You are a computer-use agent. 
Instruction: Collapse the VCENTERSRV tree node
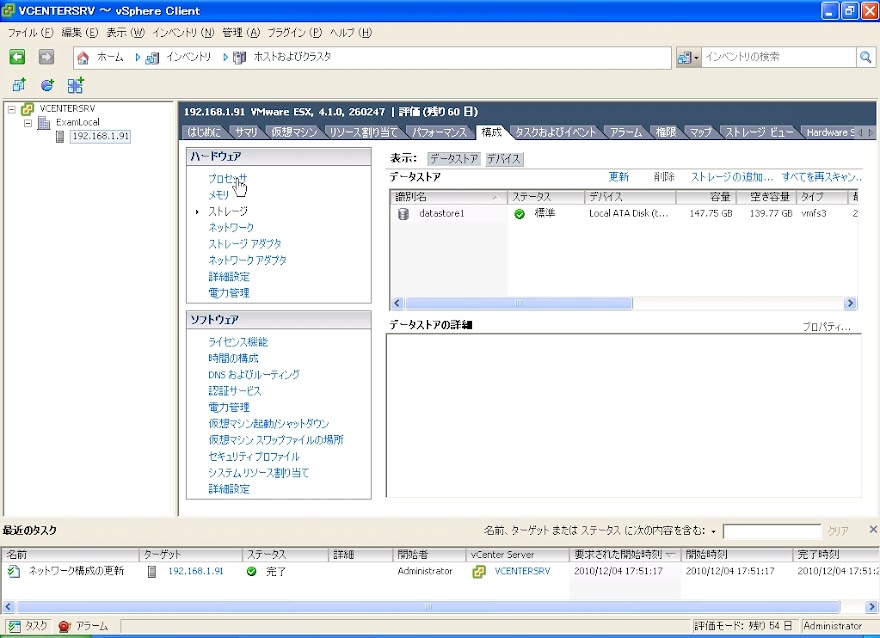12,109
